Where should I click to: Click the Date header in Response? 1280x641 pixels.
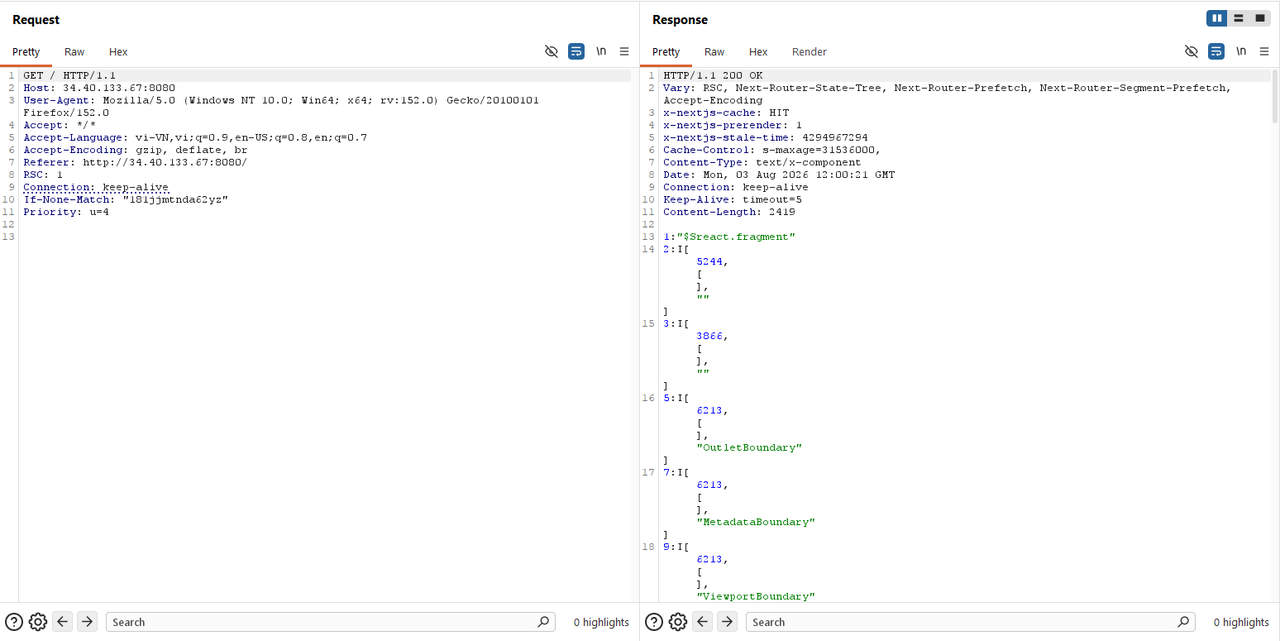click(x=779, y=174)
